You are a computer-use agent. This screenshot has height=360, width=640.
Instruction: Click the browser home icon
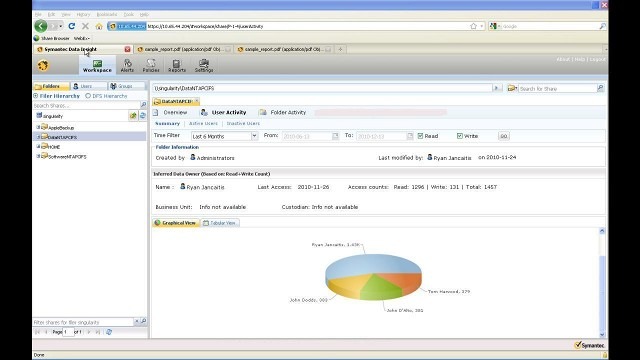[x=99, y=26]
